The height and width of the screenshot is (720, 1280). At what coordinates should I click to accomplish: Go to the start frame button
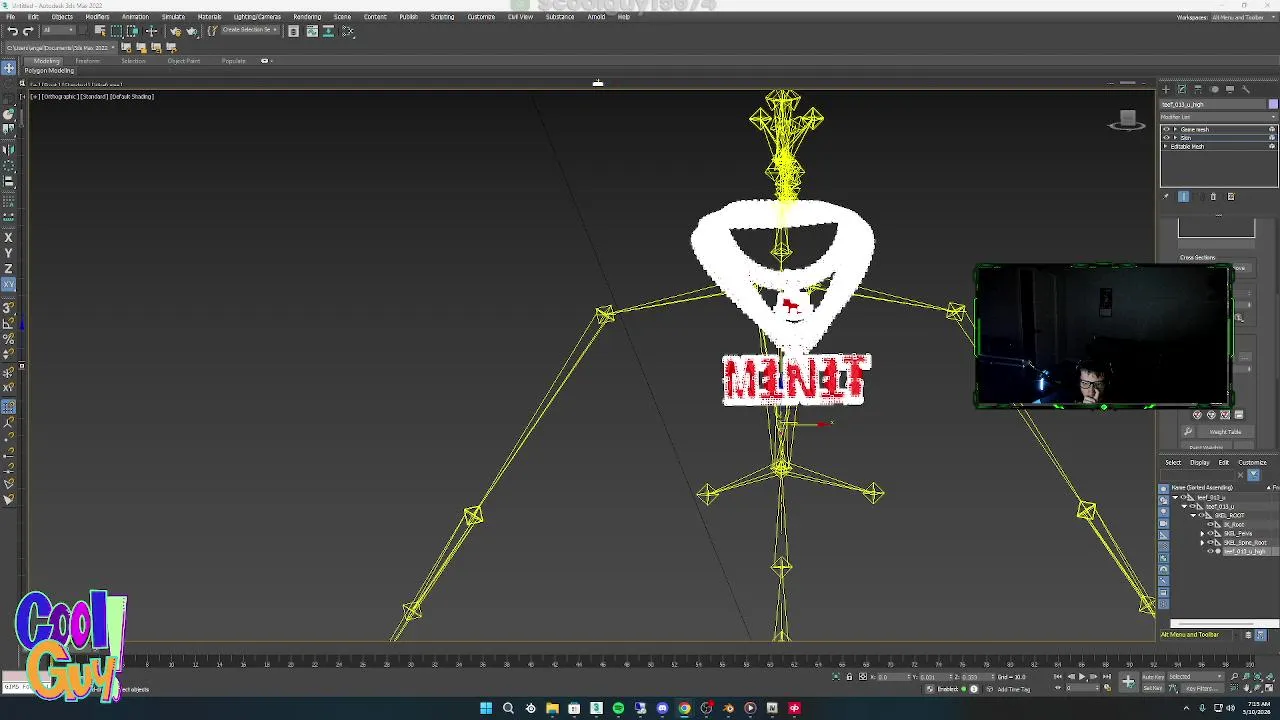pyautogui.click(x=1058, y=677)
